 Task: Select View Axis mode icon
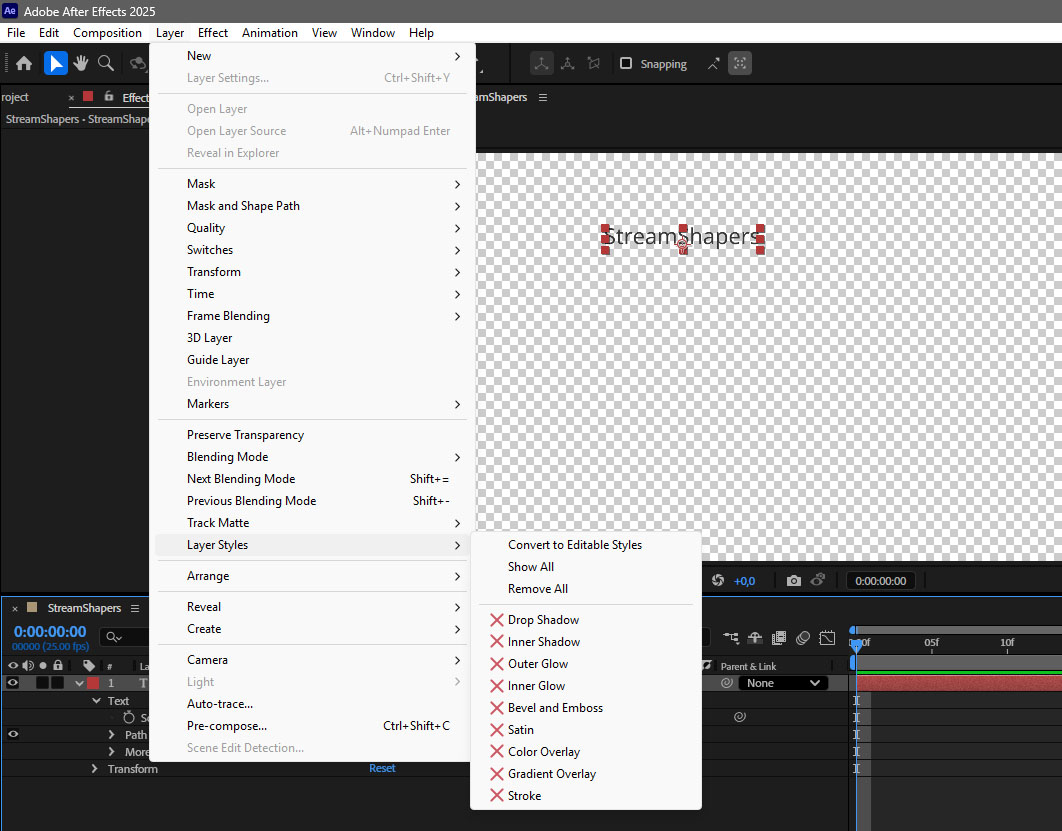tap(594, 64)
